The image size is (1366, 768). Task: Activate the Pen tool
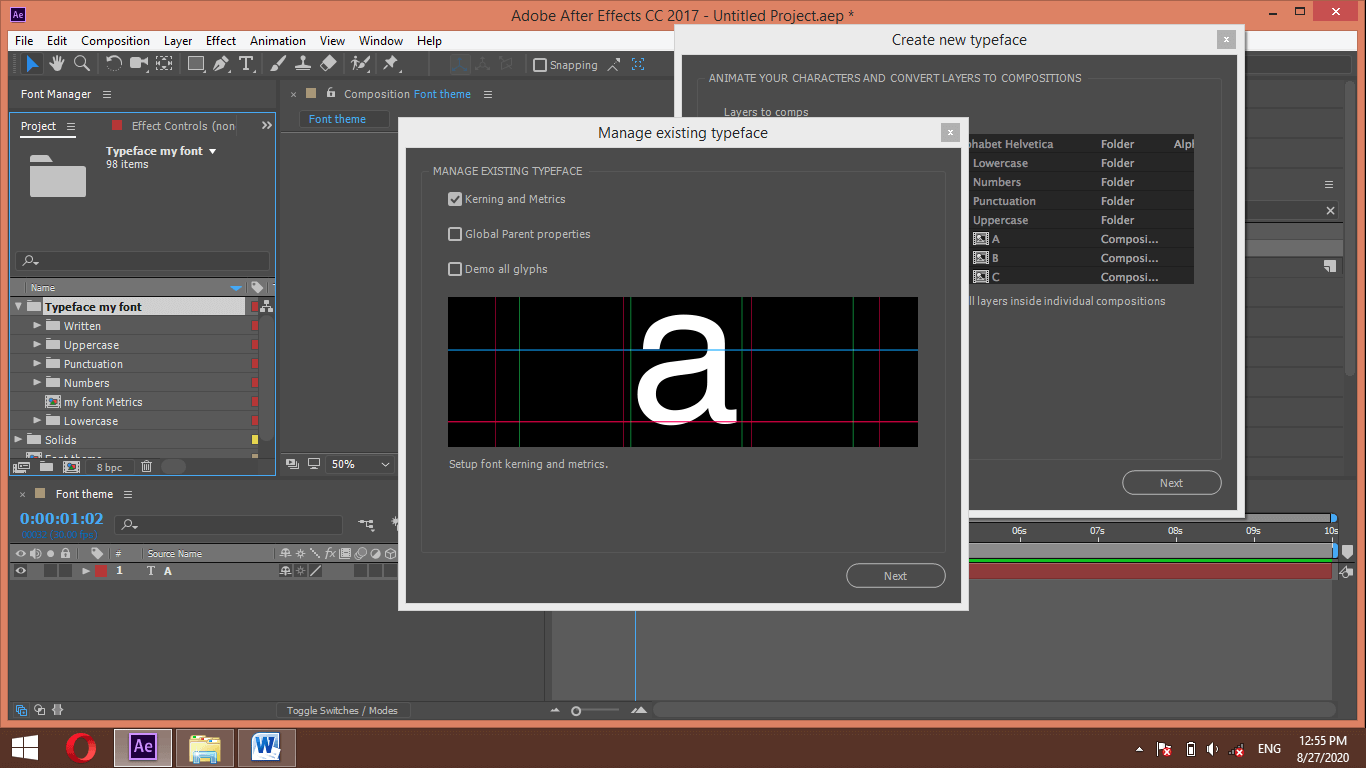222,64
